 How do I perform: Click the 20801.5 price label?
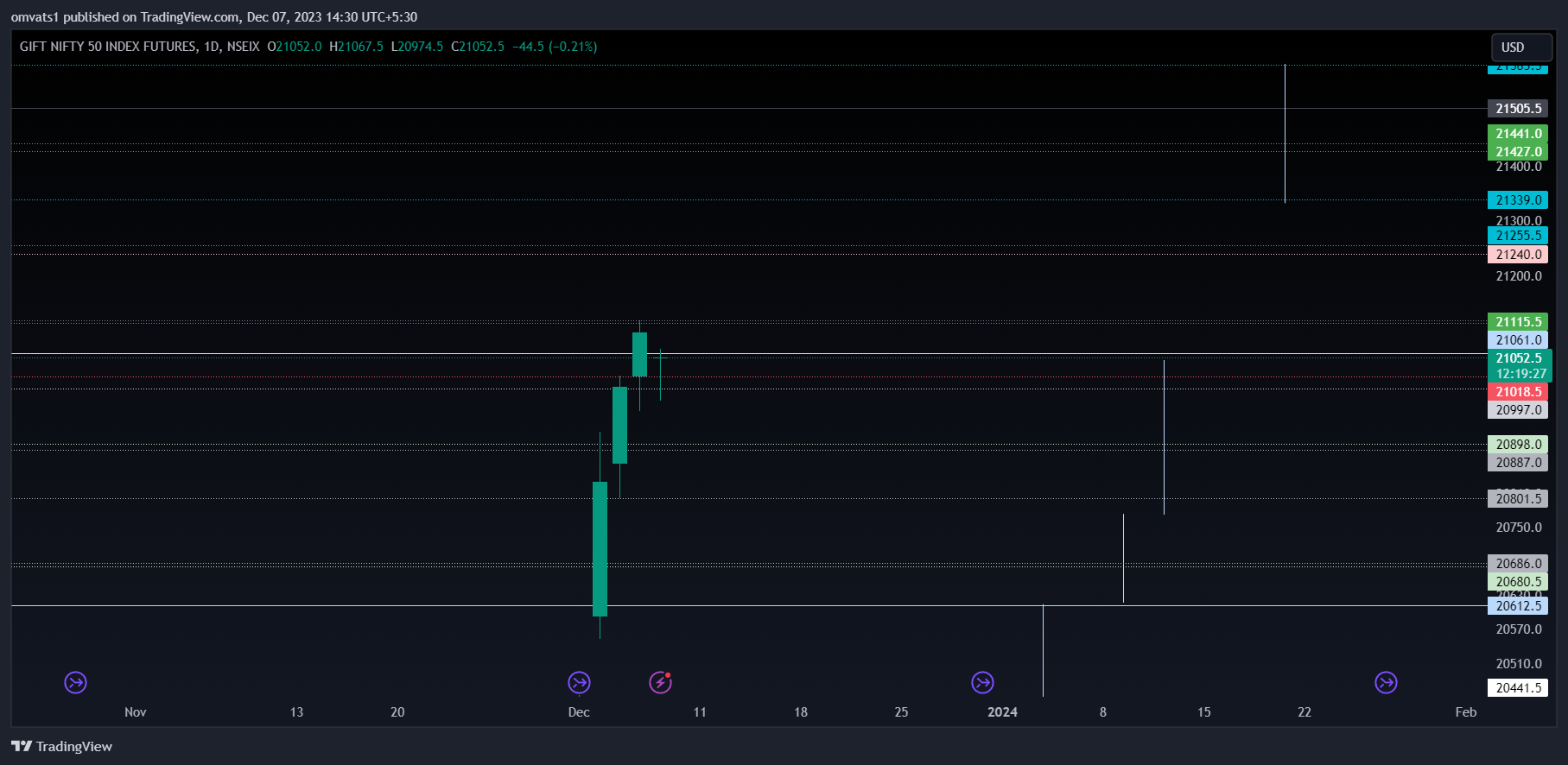pyautogui.click(x=1518, y=499)
